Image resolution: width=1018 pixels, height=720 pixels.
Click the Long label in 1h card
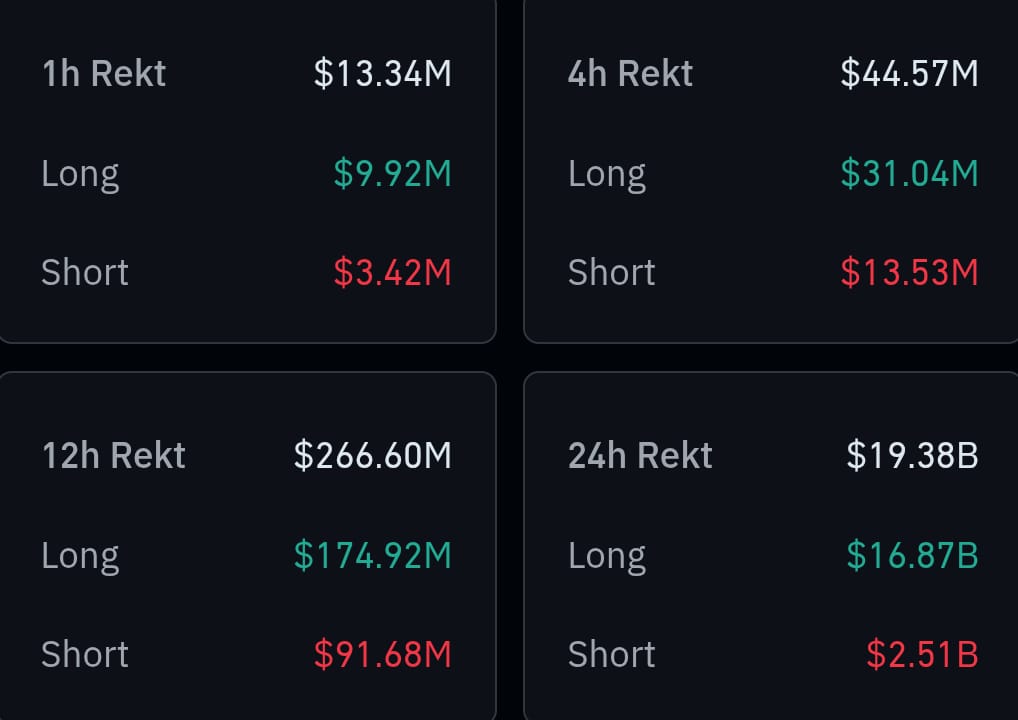pos(81,175)
